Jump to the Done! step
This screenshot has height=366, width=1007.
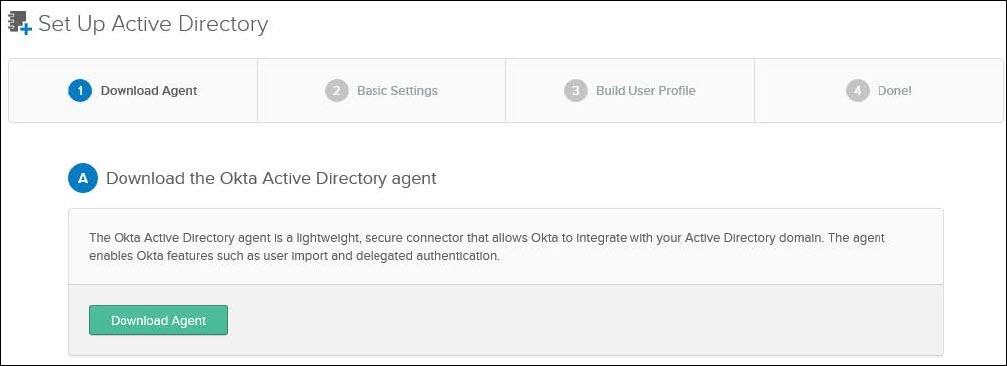(879, 91)
